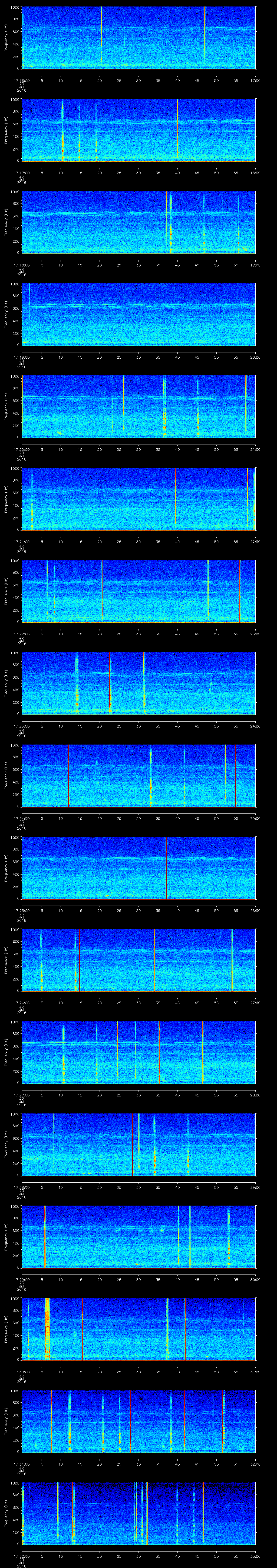Click the spectrogram panel starting at 17:30:00
This screenshot has width=277, height=1568.
point(138,1329)
